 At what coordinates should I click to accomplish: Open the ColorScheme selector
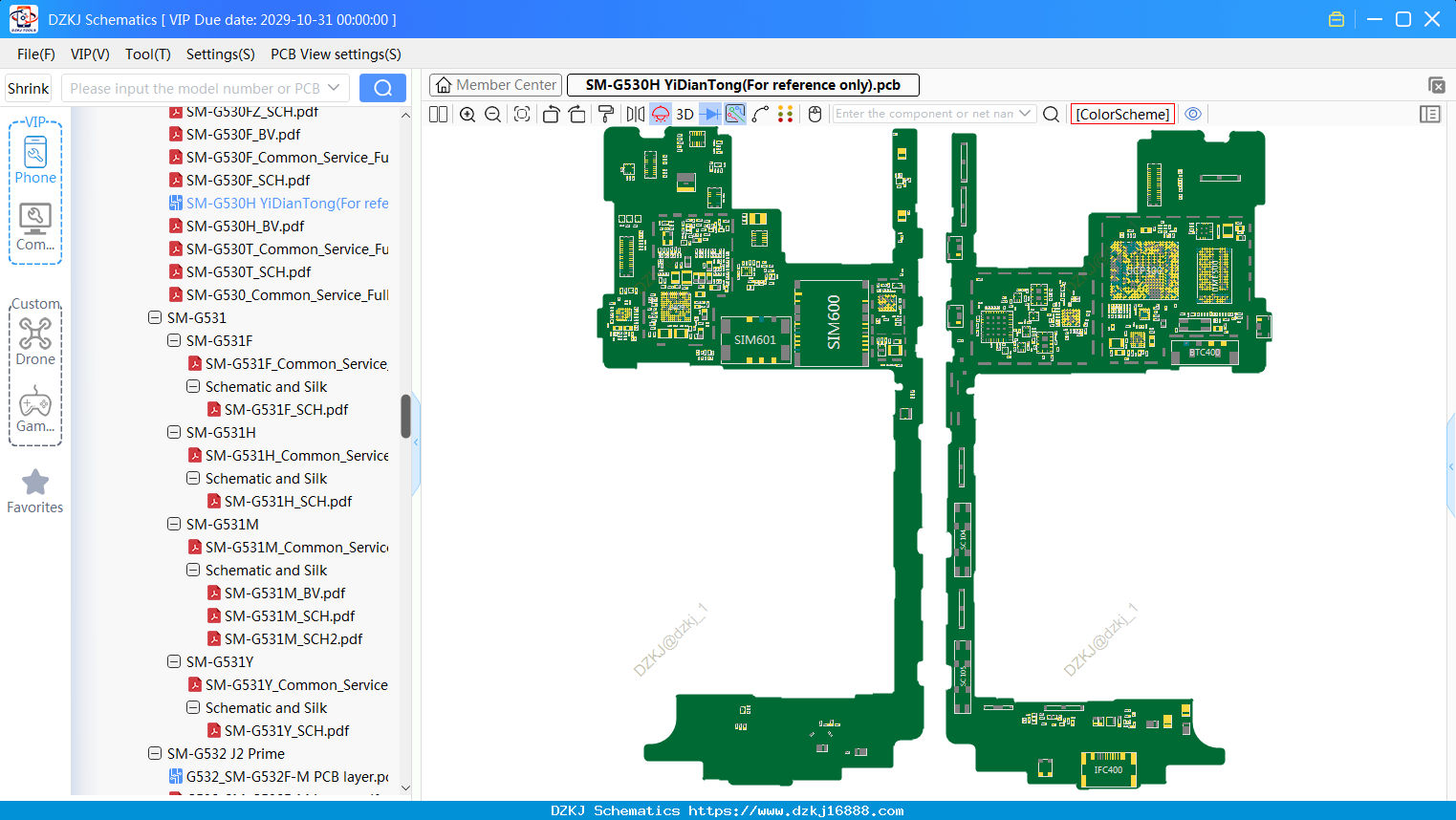point(1122,114)
